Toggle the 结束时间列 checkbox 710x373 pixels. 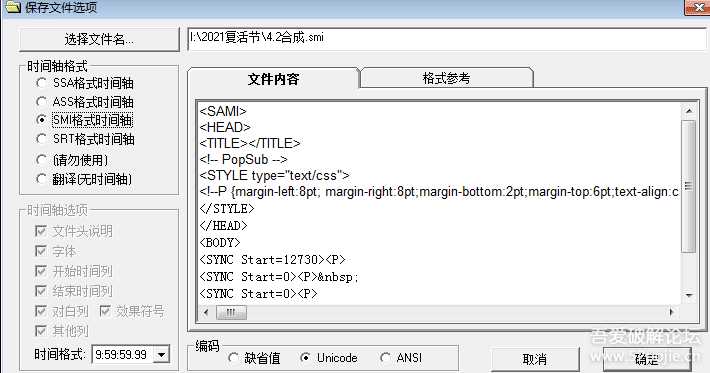73,291
